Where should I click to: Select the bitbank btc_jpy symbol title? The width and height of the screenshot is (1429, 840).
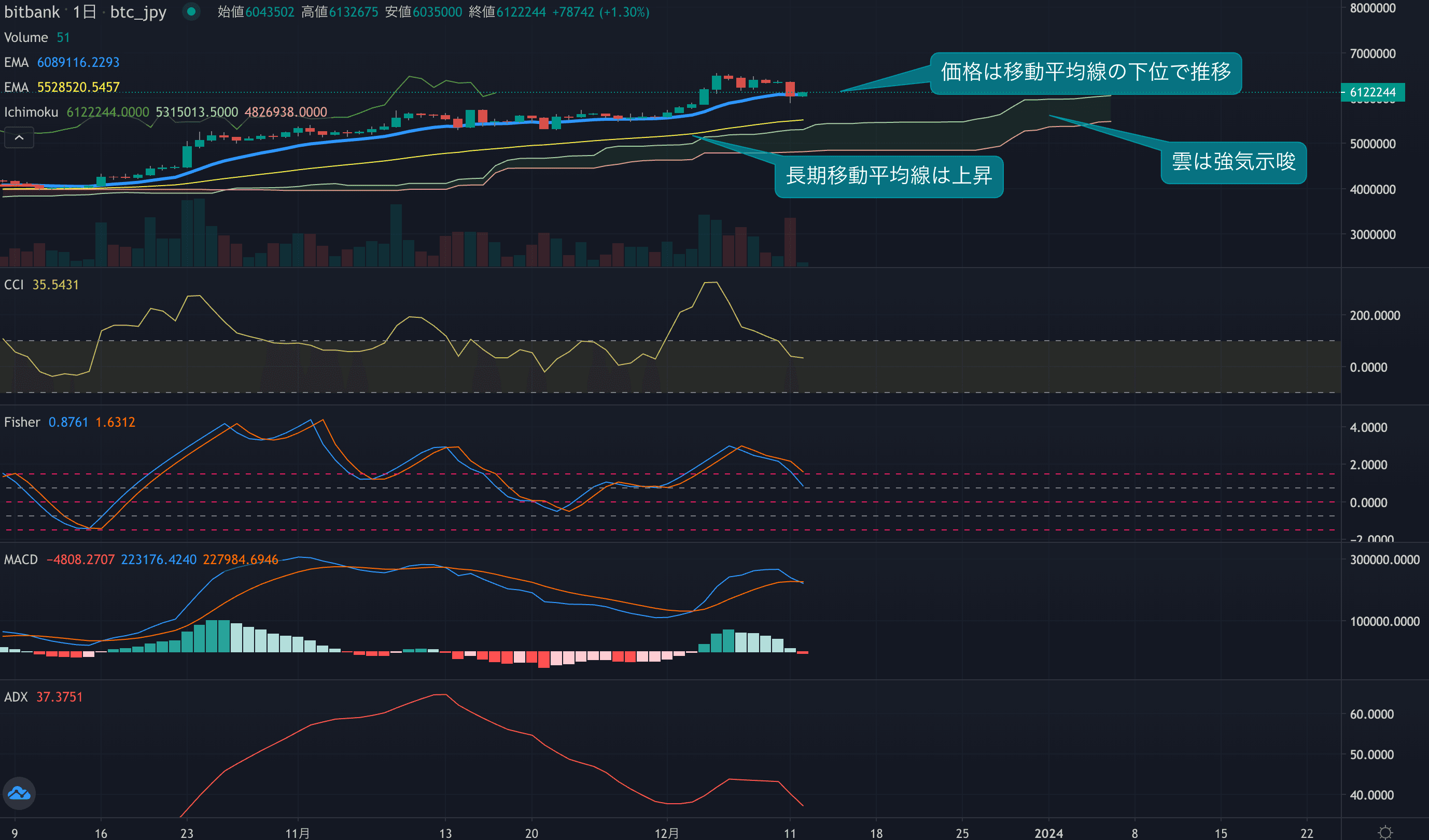[85, 12]
